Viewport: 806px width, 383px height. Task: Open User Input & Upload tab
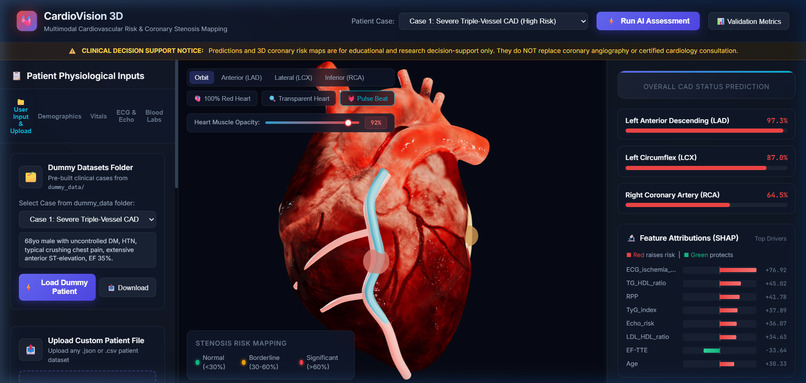click(21, 116)
